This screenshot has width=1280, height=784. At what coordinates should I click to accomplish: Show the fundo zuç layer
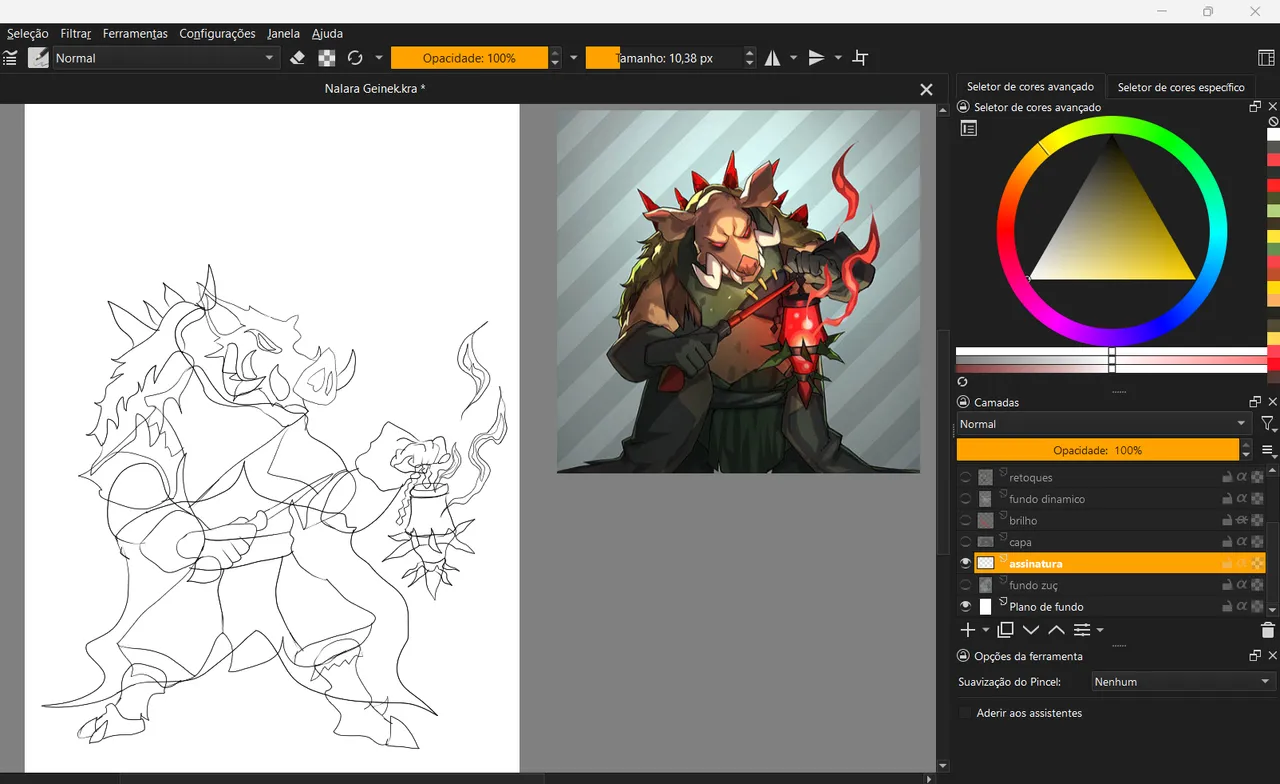pyautogui.click(x=965, y=585)
